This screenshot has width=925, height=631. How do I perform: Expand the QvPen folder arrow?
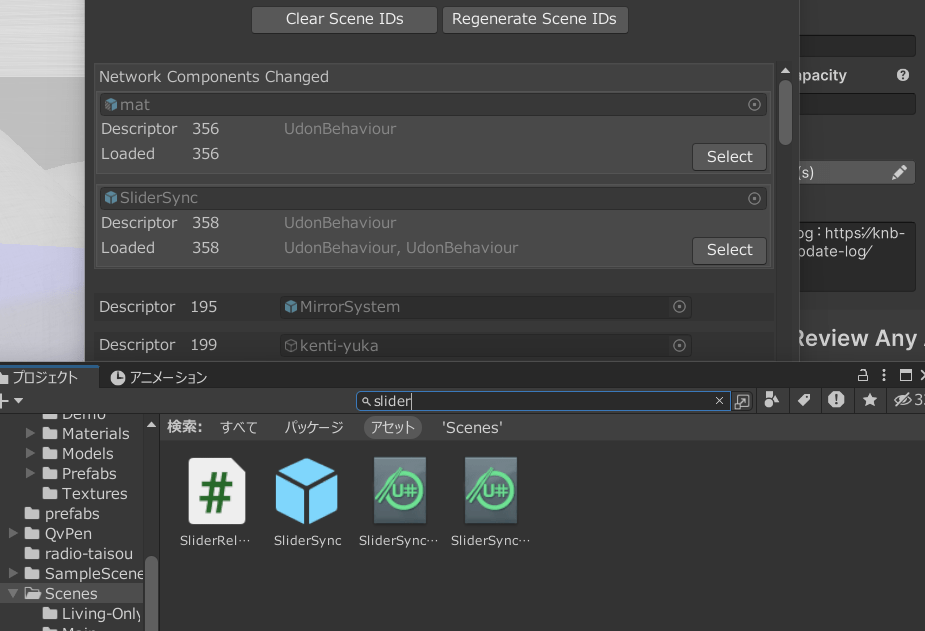pyautogui.click(x=14, y=534)
